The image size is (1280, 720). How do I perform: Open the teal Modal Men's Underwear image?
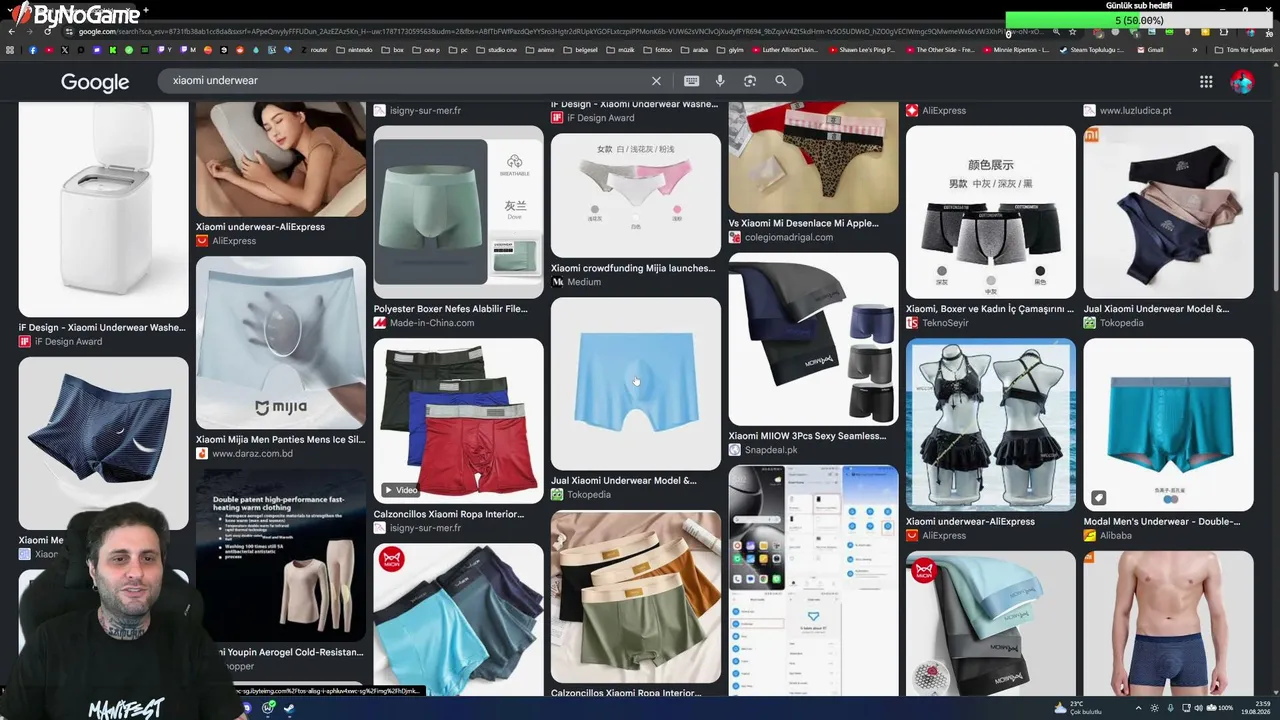point(1168,424)
